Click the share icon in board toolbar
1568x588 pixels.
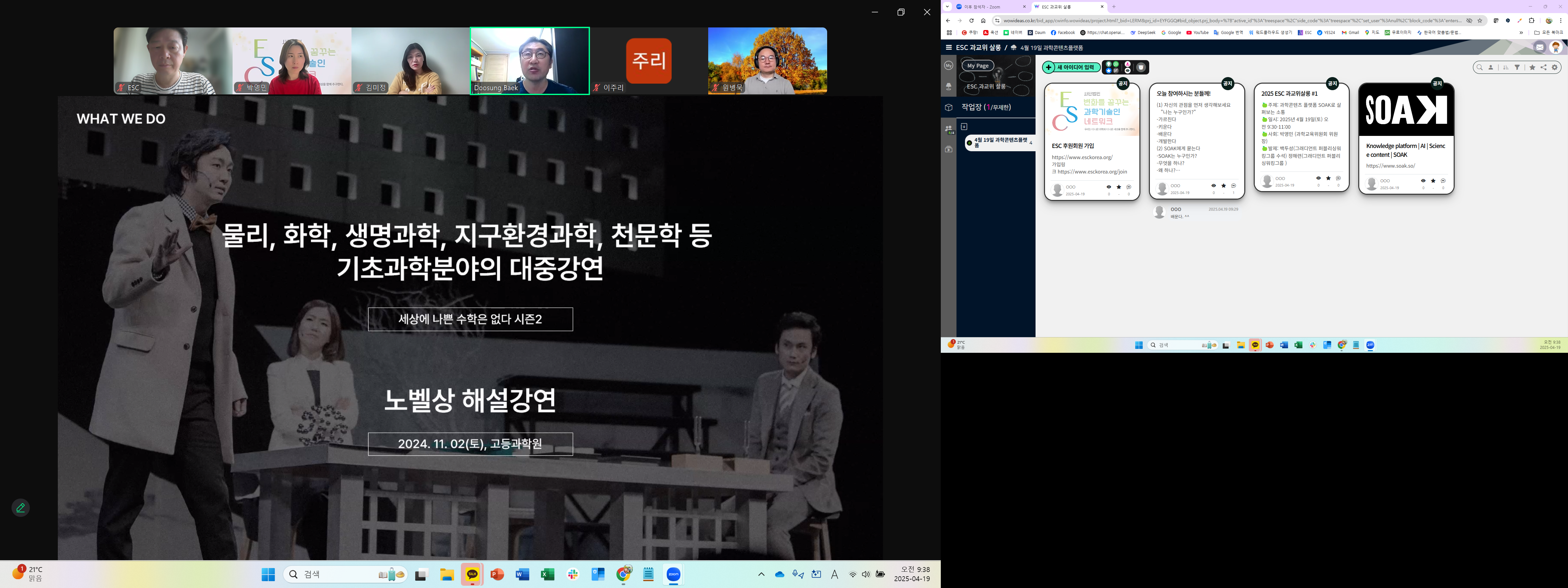click(x=1543, y=68)
